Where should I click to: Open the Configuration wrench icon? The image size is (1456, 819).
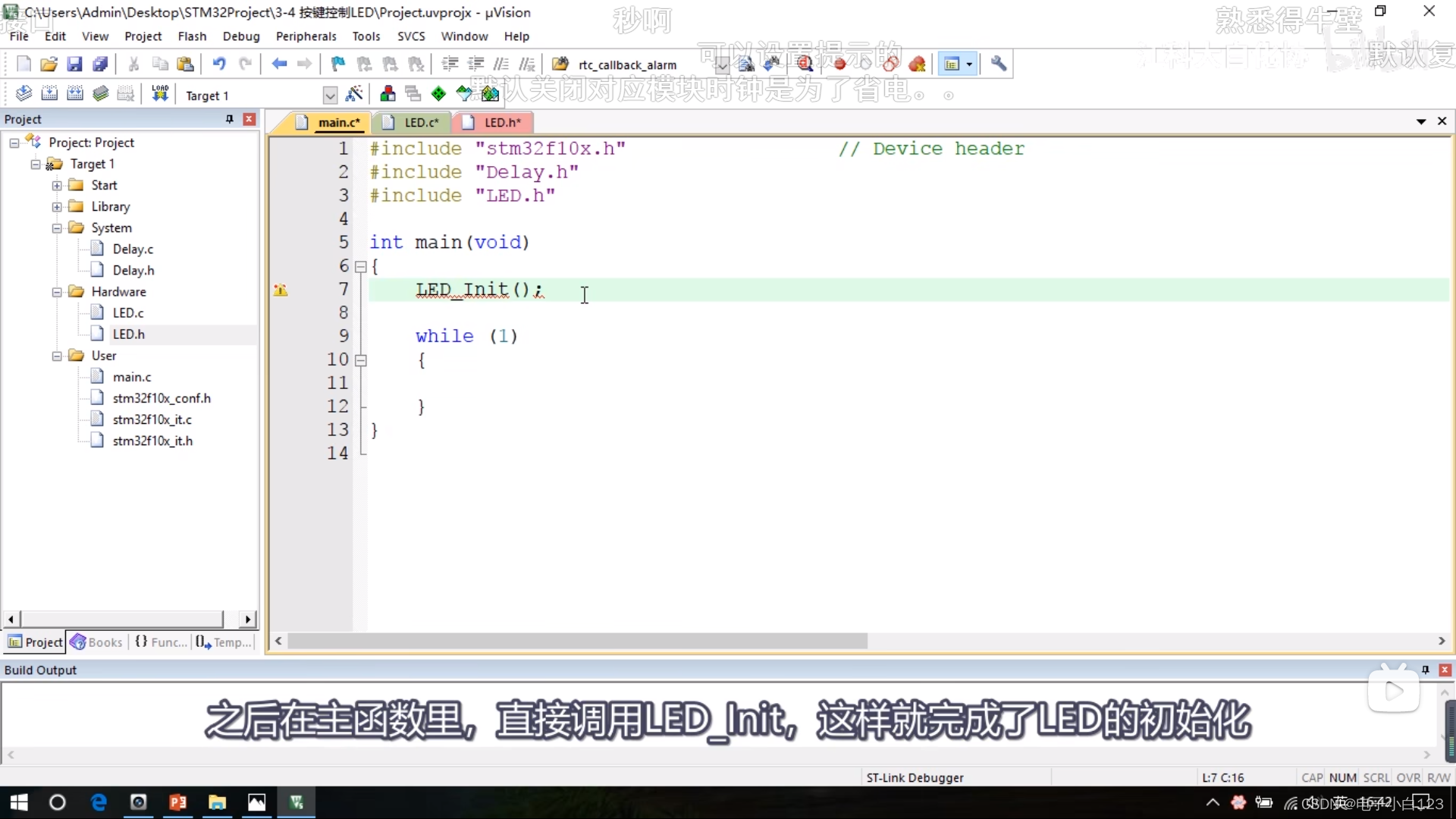(x=999, y=64)
